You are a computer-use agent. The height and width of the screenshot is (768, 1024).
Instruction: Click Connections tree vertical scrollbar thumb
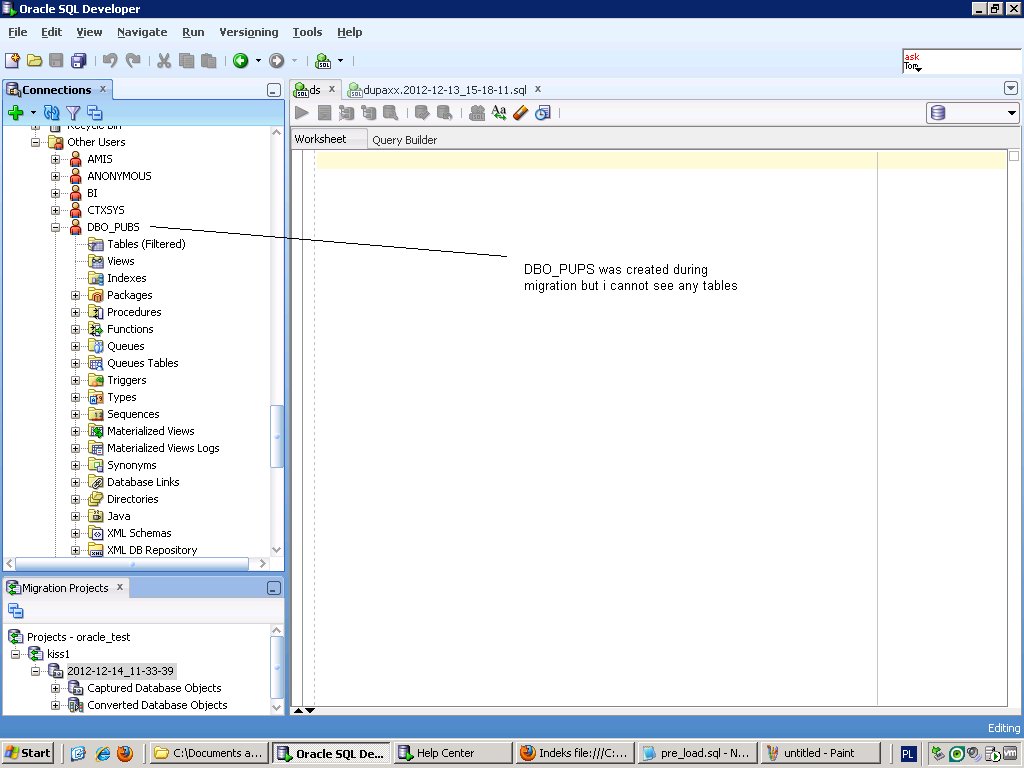276,436
